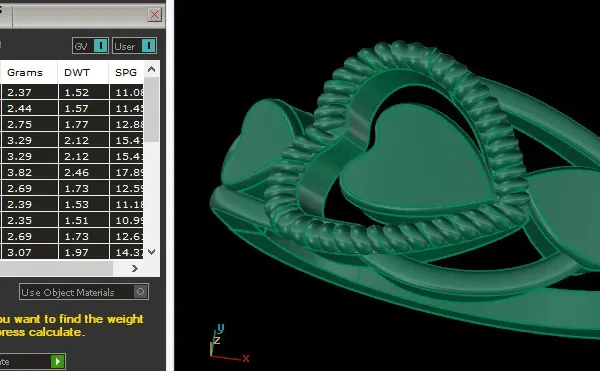Select the SPG column header
Screen dimensions: 600x371
(126, 73)
